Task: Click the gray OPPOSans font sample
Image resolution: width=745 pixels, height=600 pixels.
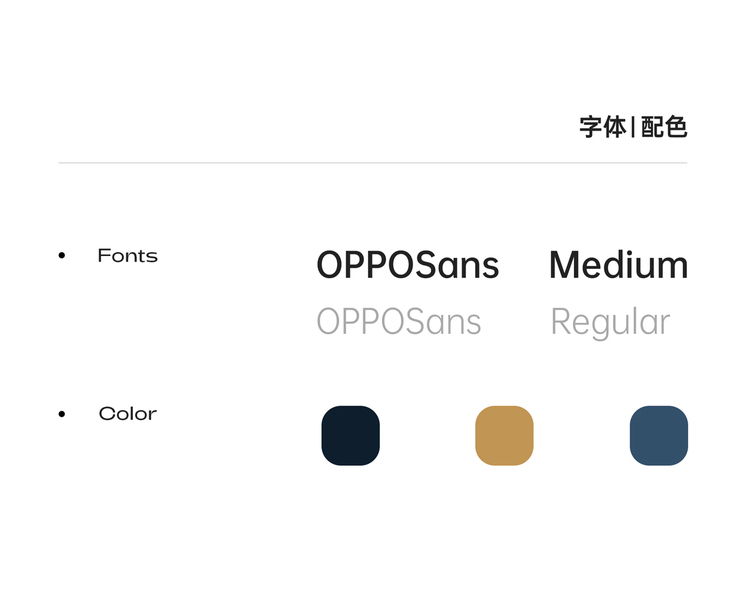Action: pos(399,322)
